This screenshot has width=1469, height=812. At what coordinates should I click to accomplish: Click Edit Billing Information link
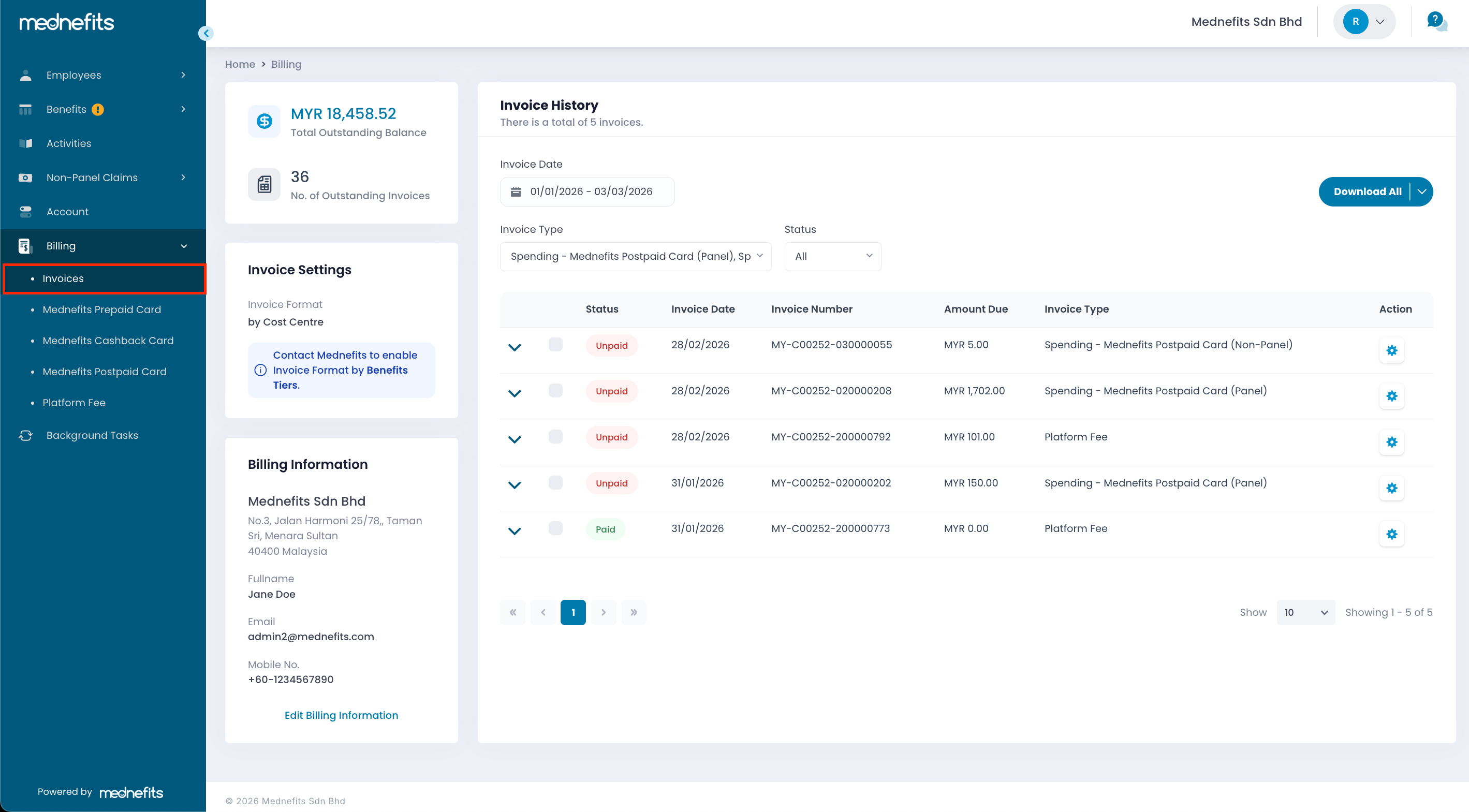pos(341,715)
